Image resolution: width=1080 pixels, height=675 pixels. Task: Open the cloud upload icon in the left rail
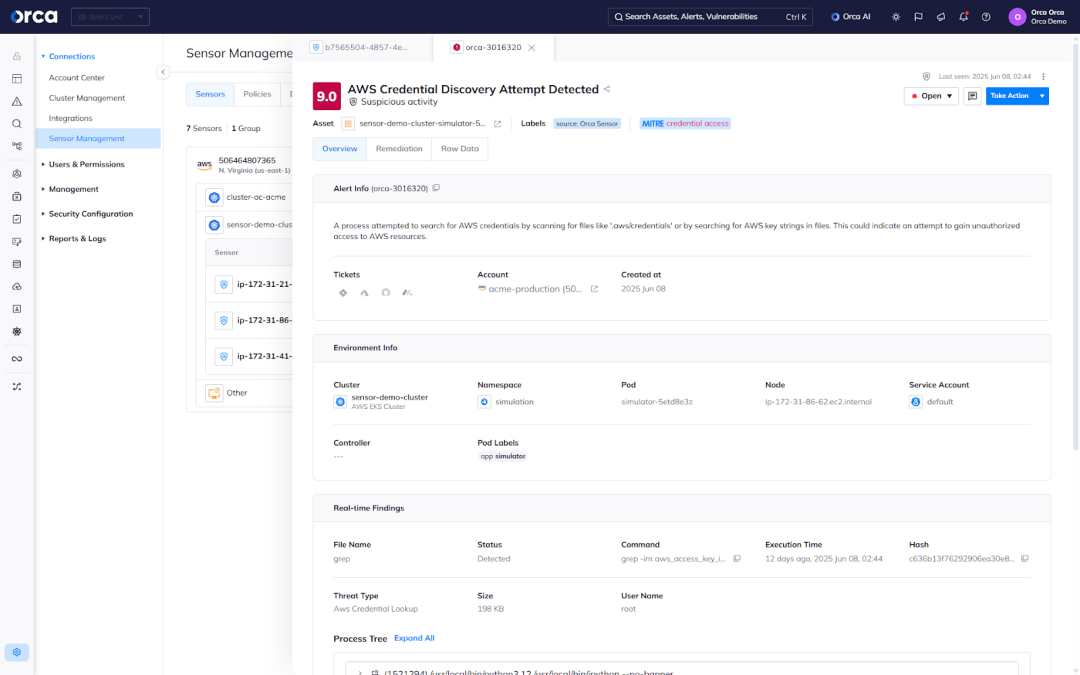17,287
